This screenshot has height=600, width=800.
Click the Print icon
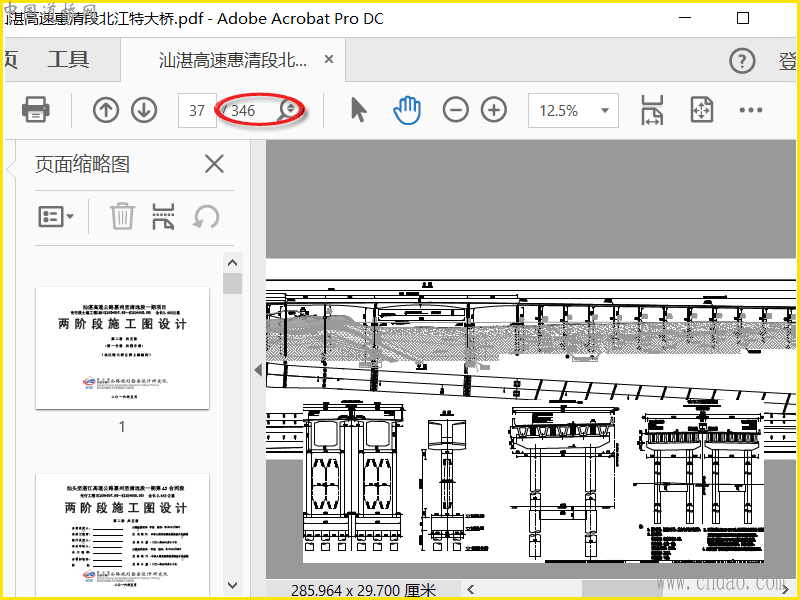point(35,110)
